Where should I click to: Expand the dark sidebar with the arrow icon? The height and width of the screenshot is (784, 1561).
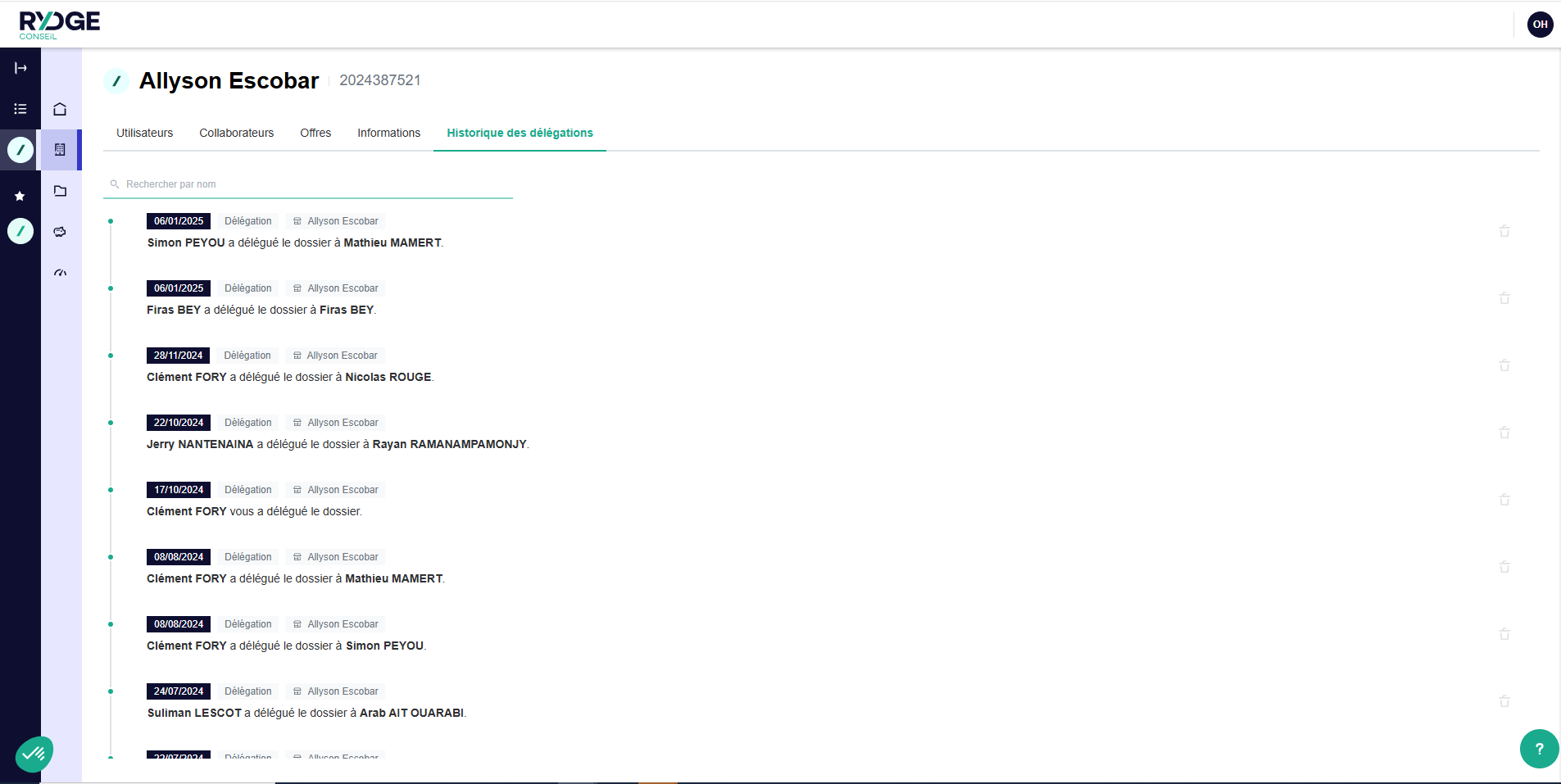click(x=20, y=68)
